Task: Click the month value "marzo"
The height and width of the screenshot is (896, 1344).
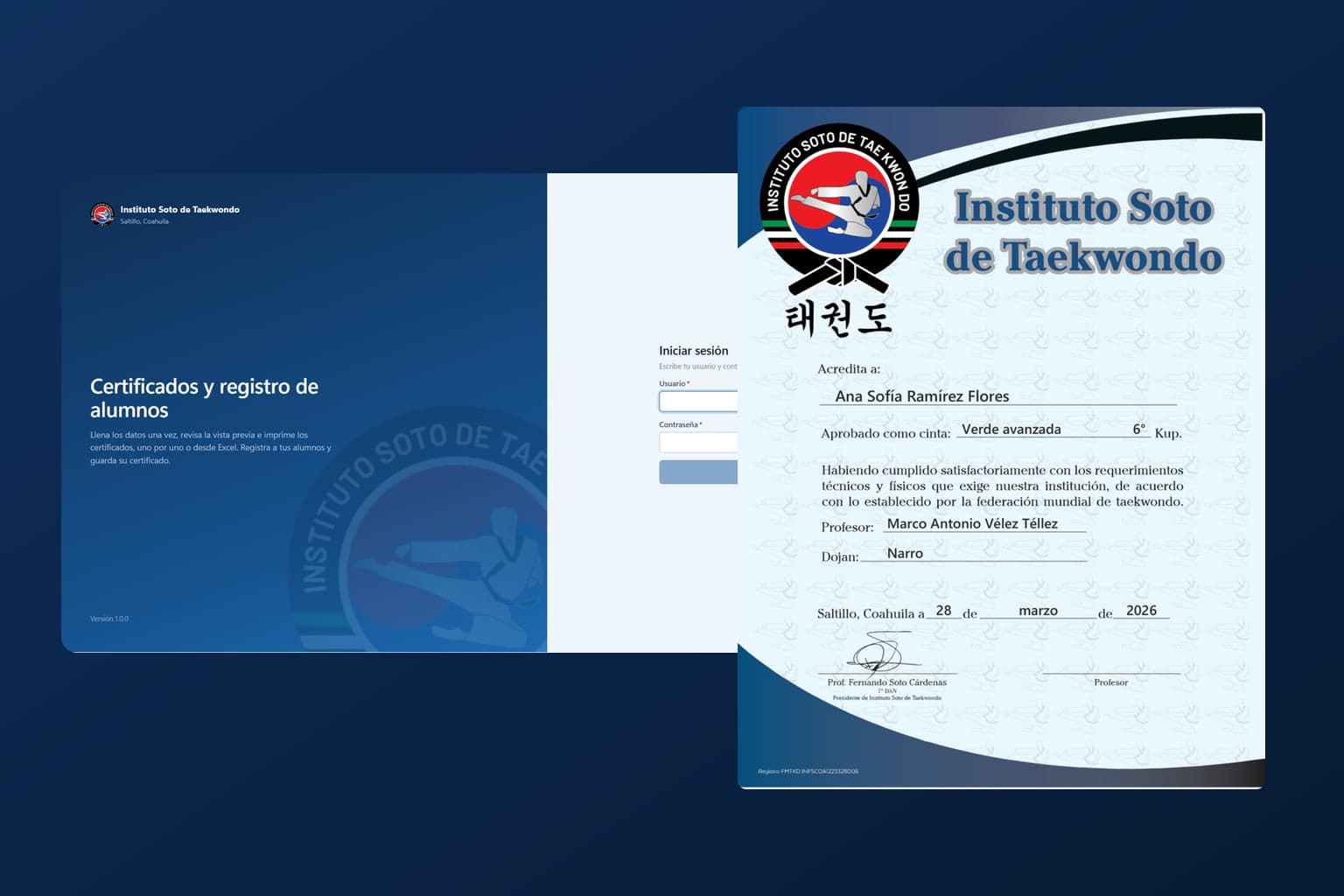Action: coord(1039,611)
